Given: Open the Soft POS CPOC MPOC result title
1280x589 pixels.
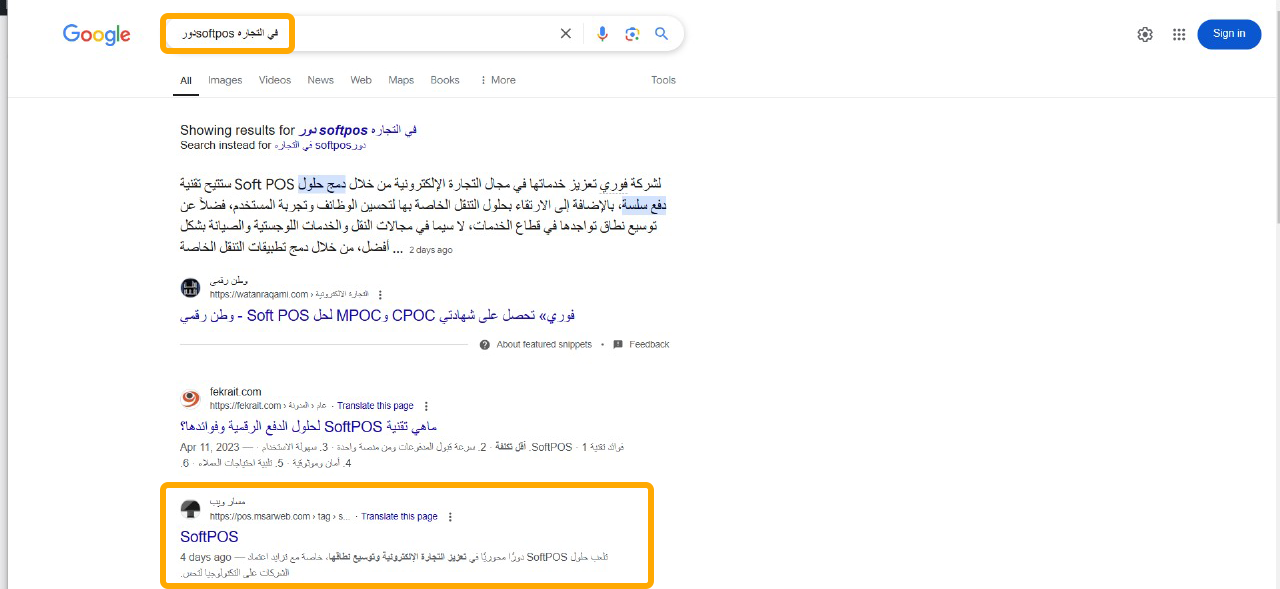Looking at the screenshot, I should tap(378, 316).
